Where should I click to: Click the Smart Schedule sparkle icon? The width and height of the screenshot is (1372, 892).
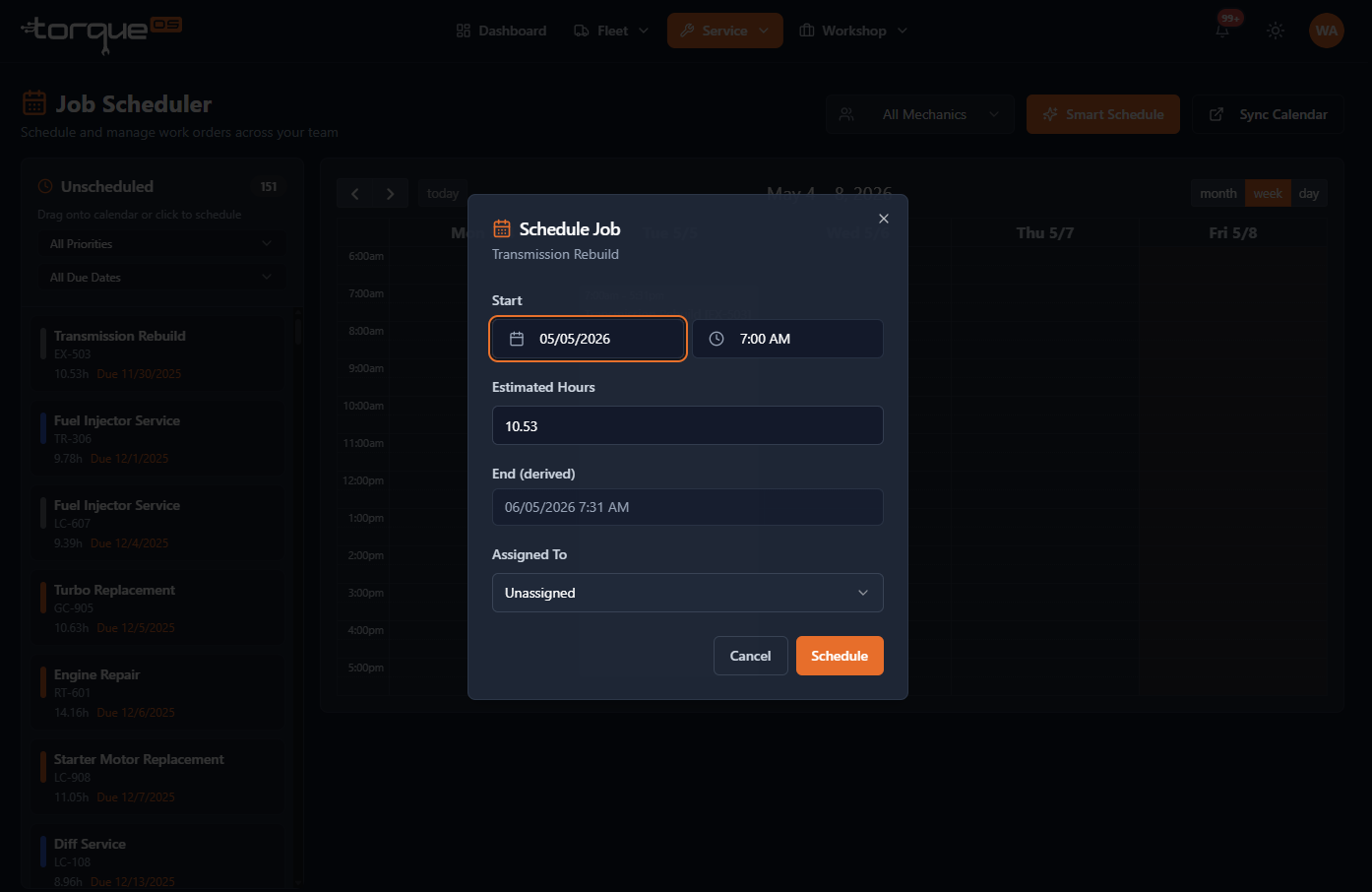pos(1050,114)
